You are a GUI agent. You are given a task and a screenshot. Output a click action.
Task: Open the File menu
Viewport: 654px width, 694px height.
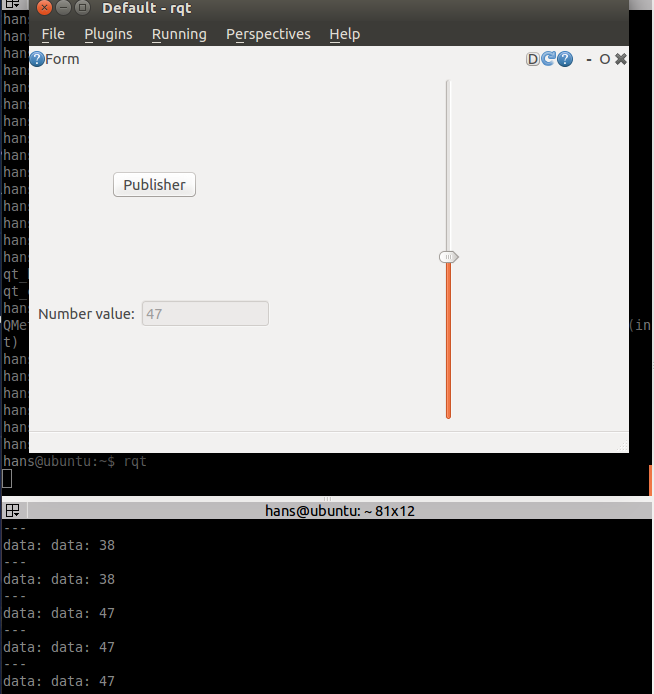click(x=53, y=34)
